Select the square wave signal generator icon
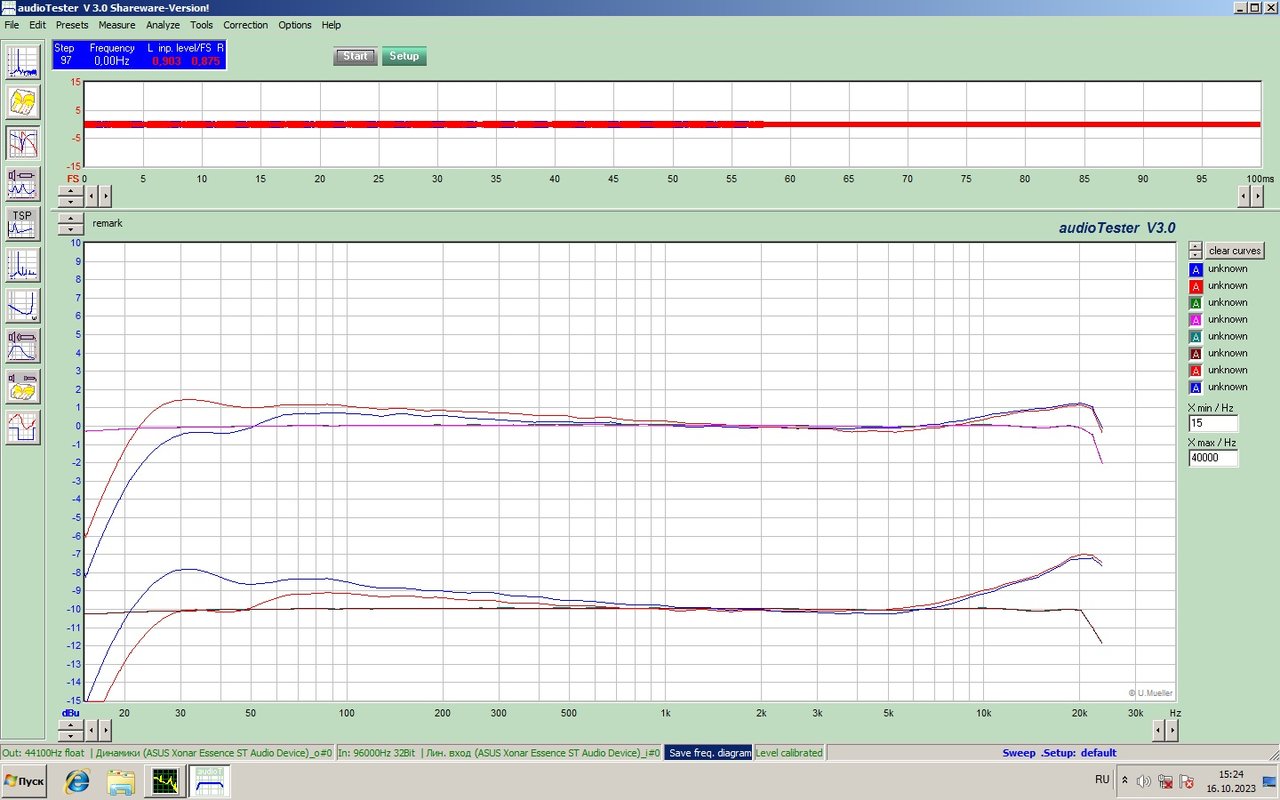Viewport: 1280px width, 800px height. 22,427
